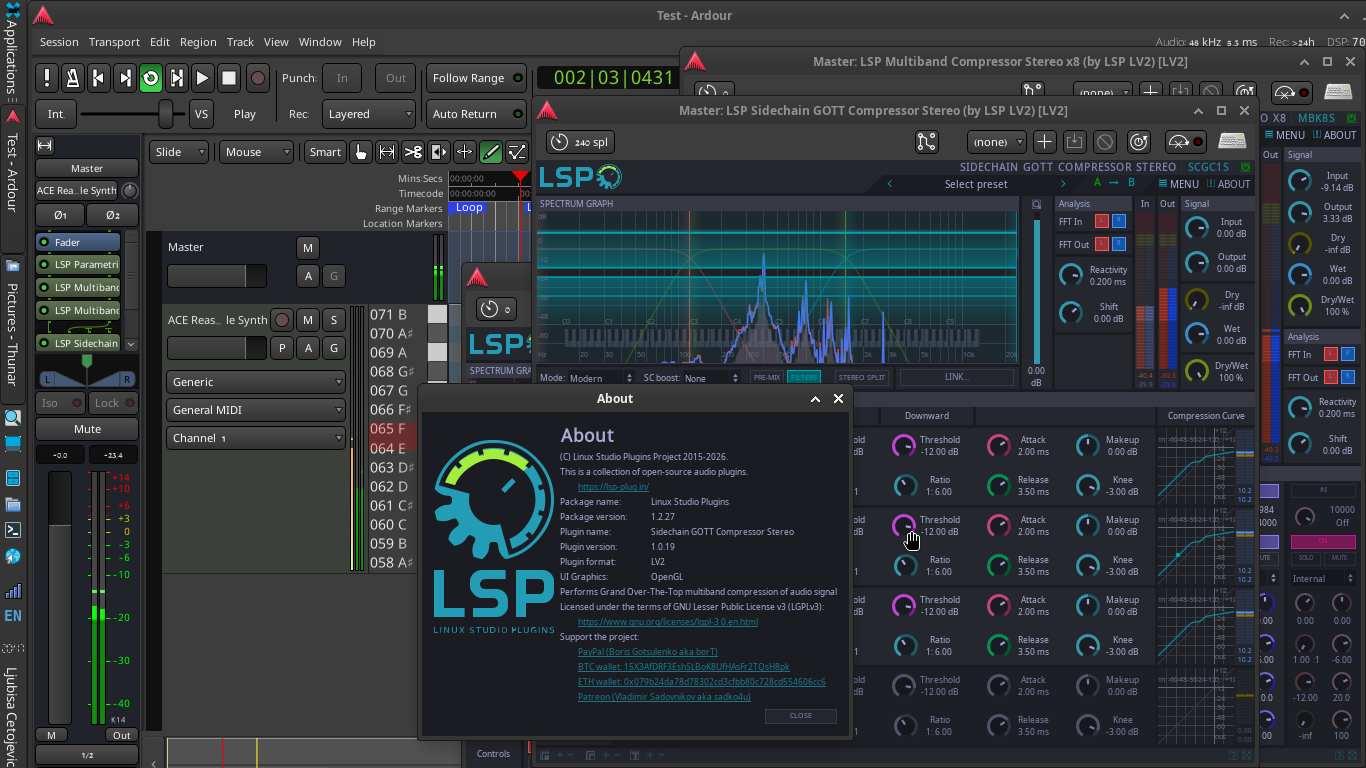The image size is (1366, 768).
Task: Toggle the Follow Range option
Action: (476, 78)
